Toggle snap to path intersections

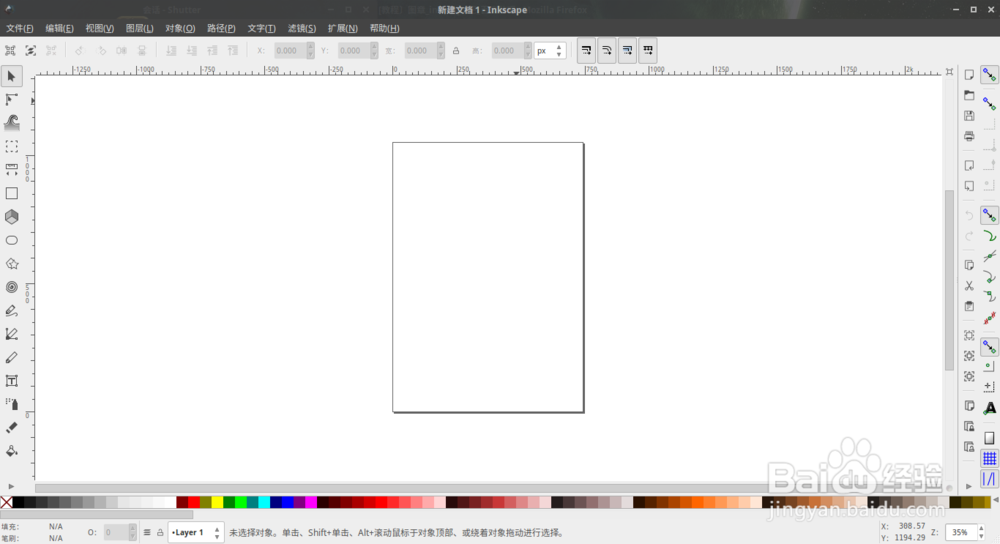989,256
